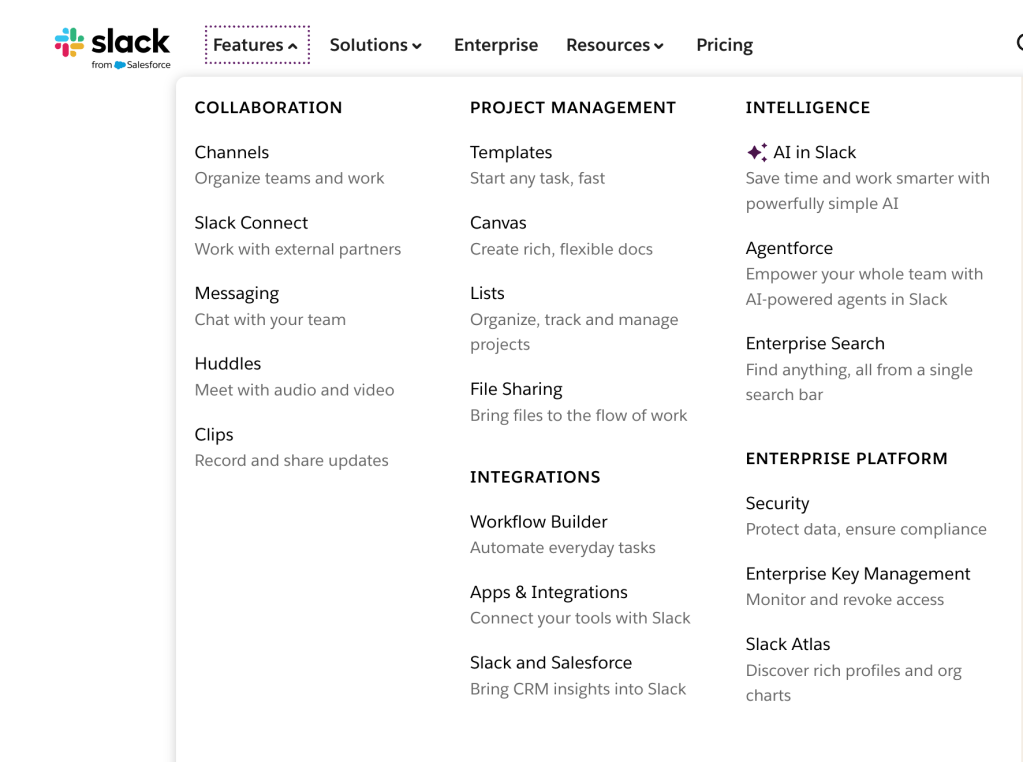
Task: Open the Resources dropdown menu
Action: point(615,45)
